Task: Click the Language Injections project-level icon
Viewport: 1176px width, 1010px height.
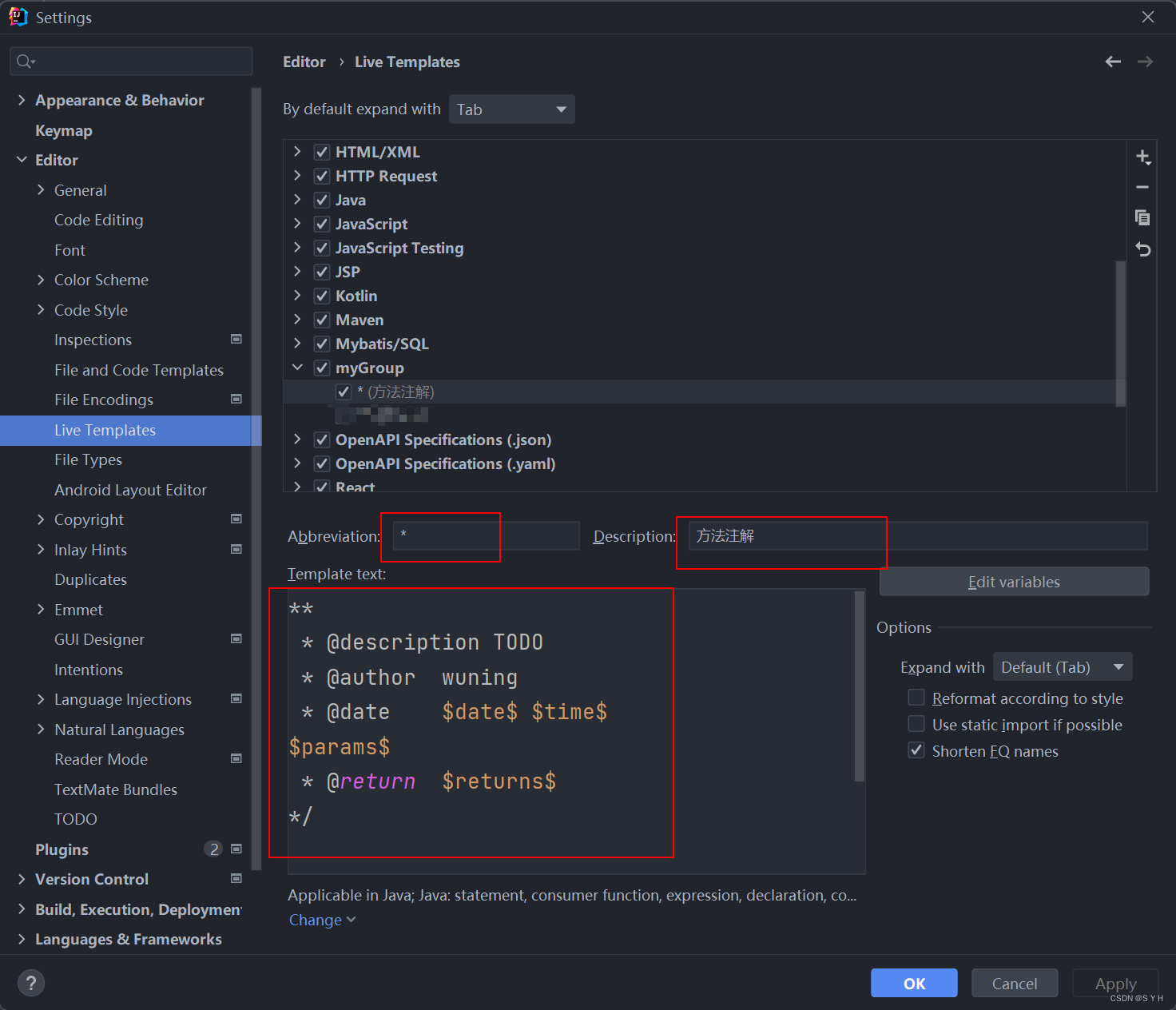Action: [236, 699]
